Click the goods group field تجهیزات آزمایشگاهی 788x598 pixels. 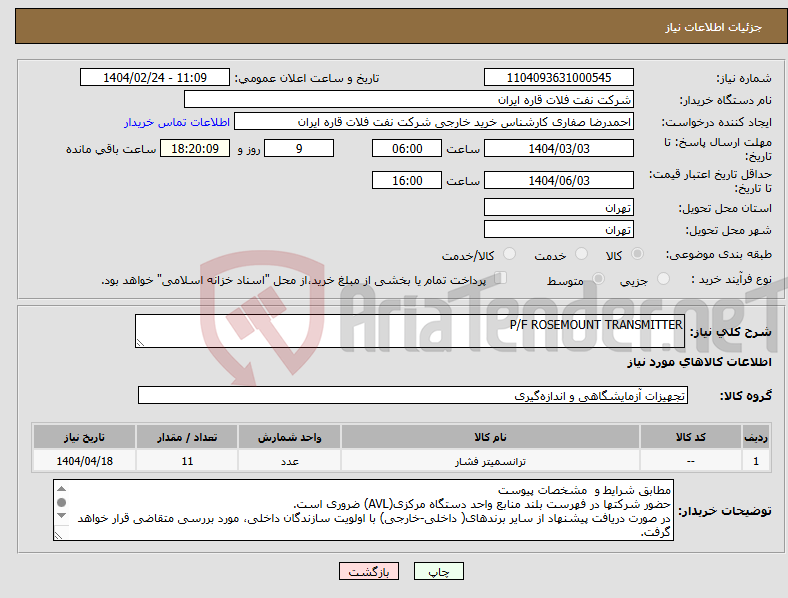click(x=413, y=395)
